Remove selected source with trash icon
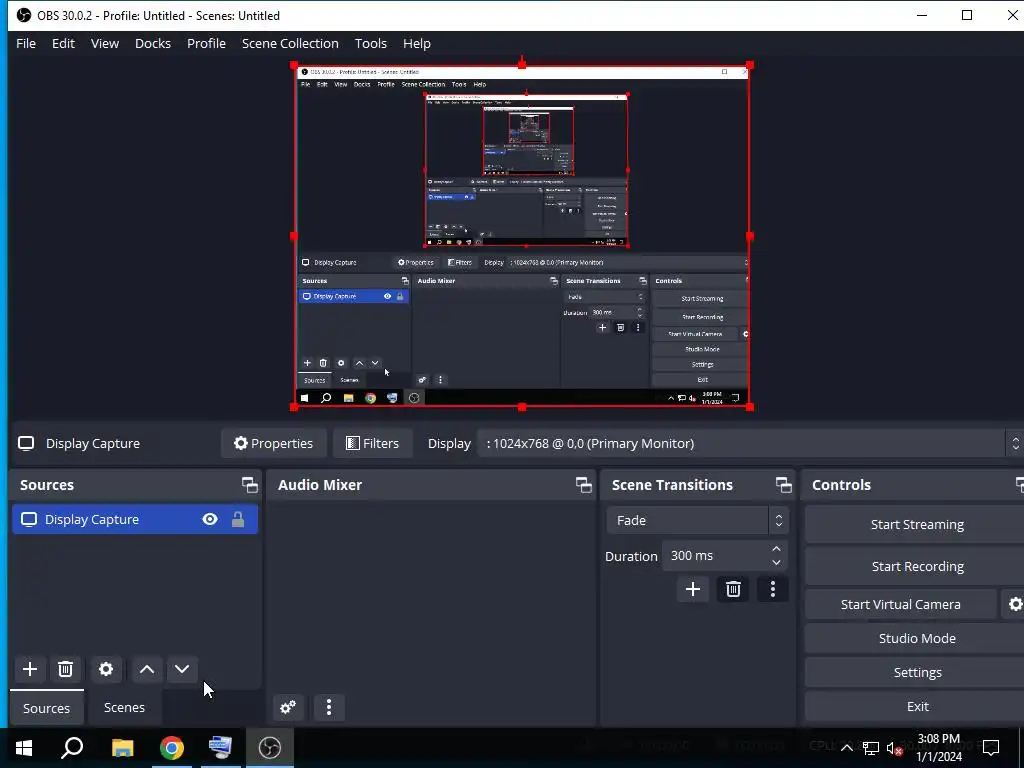 (x=65, y=669)
